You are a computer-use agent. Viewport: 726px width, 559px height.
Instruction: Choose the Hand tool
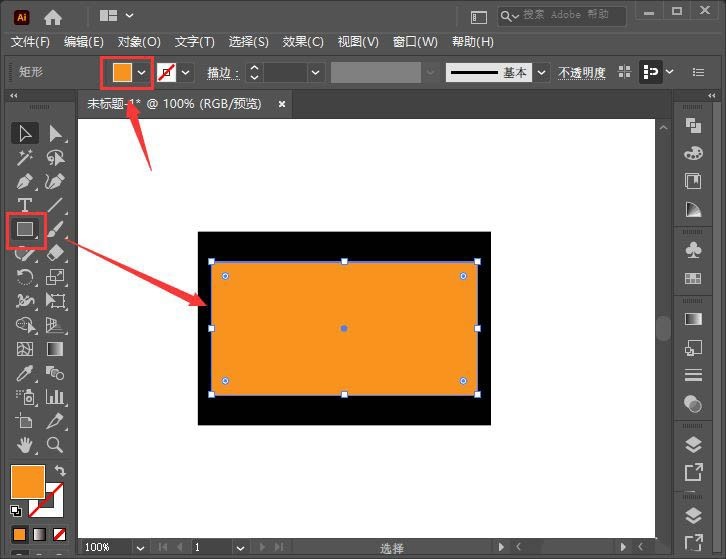click(25, 445)
